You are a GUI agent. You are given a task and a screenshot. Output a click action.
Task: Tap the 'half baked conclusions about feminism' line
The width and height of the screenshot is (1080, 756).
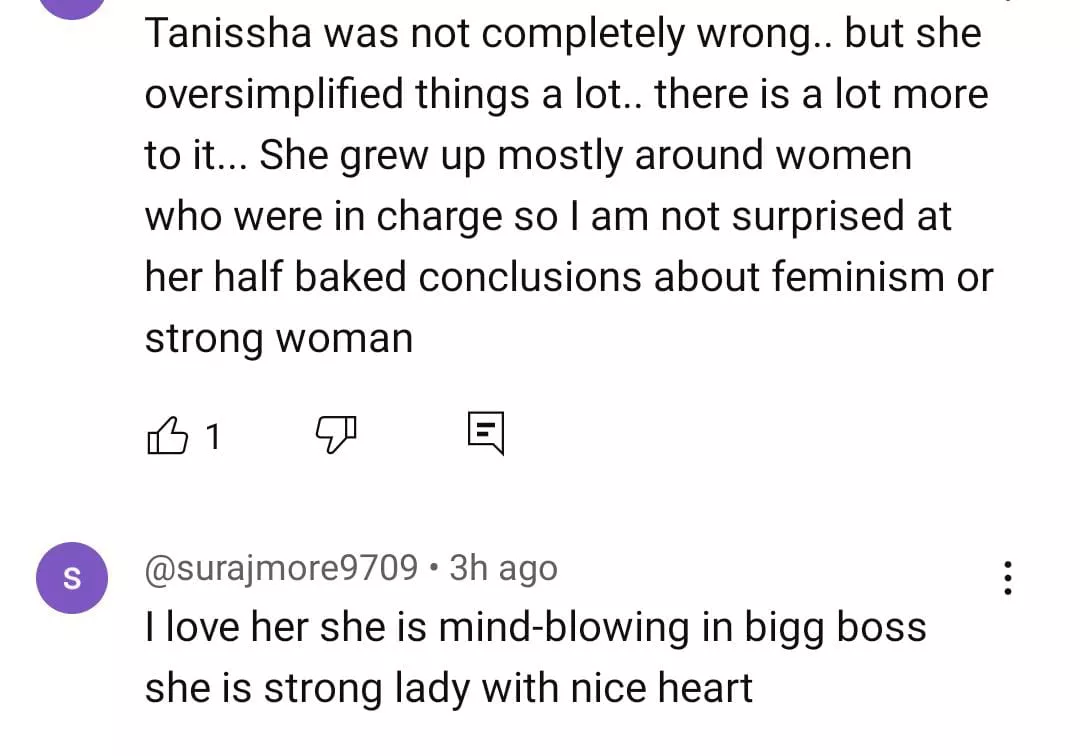(x=568, y=277)
